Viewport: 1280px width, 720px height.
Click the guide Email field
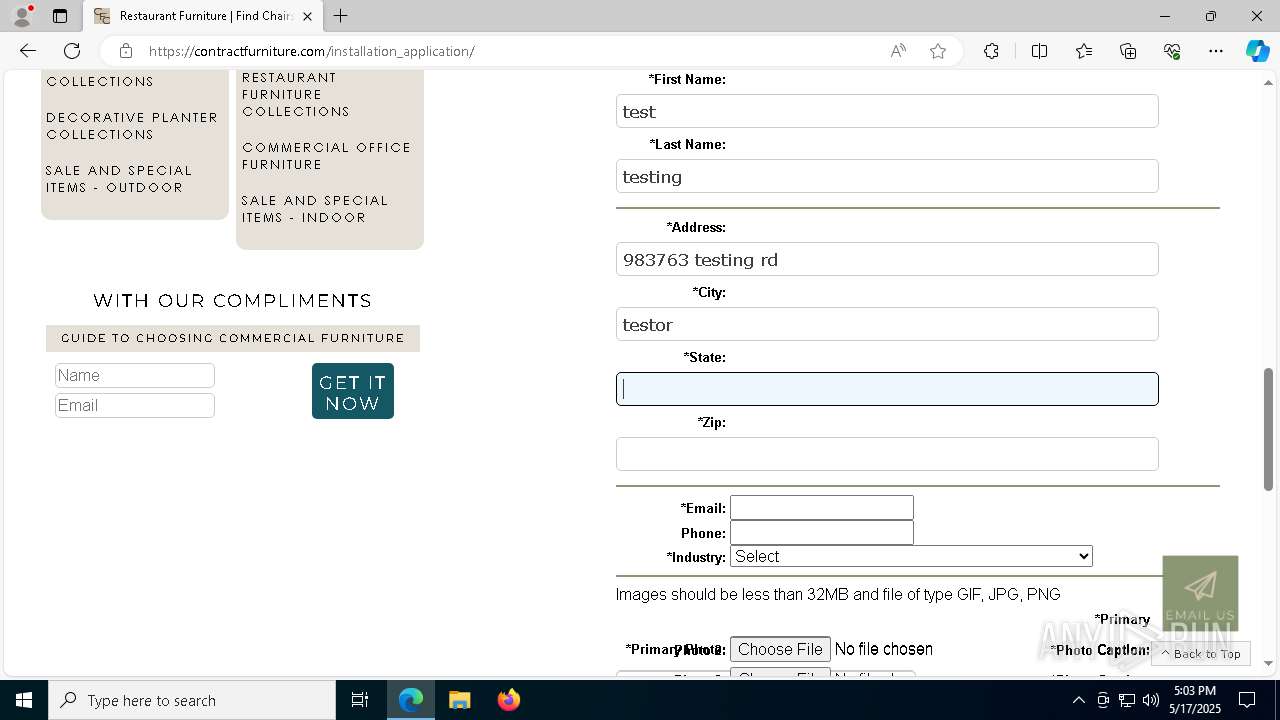[x=135, y=405]
